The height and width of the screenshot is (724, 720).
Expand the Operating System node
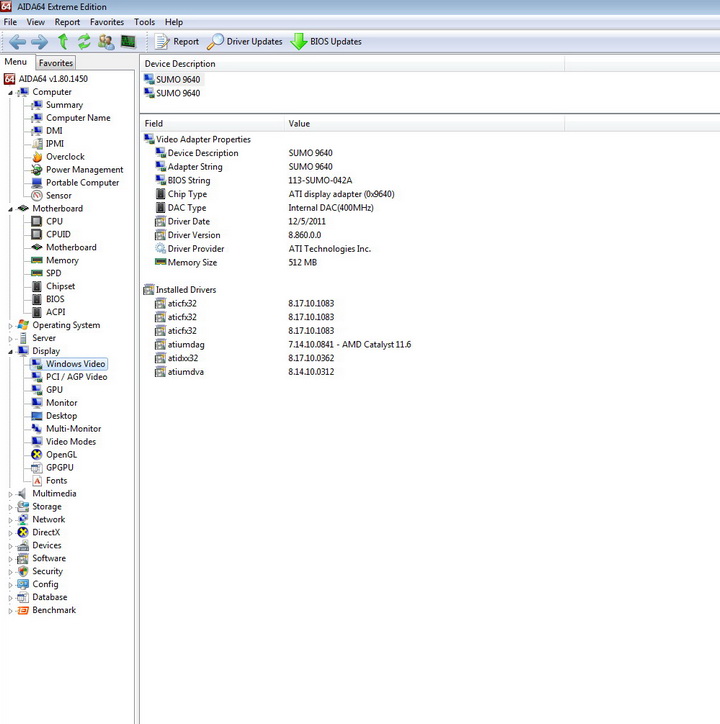[10, 326]
